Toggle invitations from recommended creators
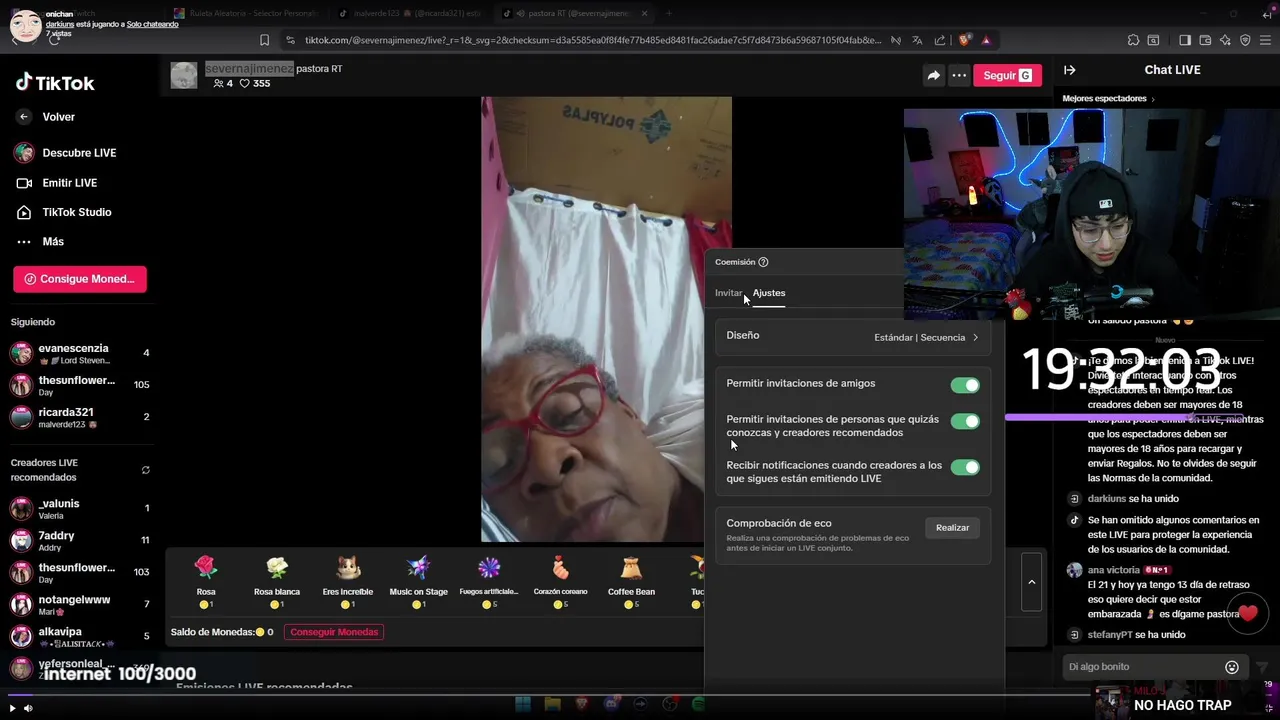The height and width of the screenshot is (720, 1280). 965,421
